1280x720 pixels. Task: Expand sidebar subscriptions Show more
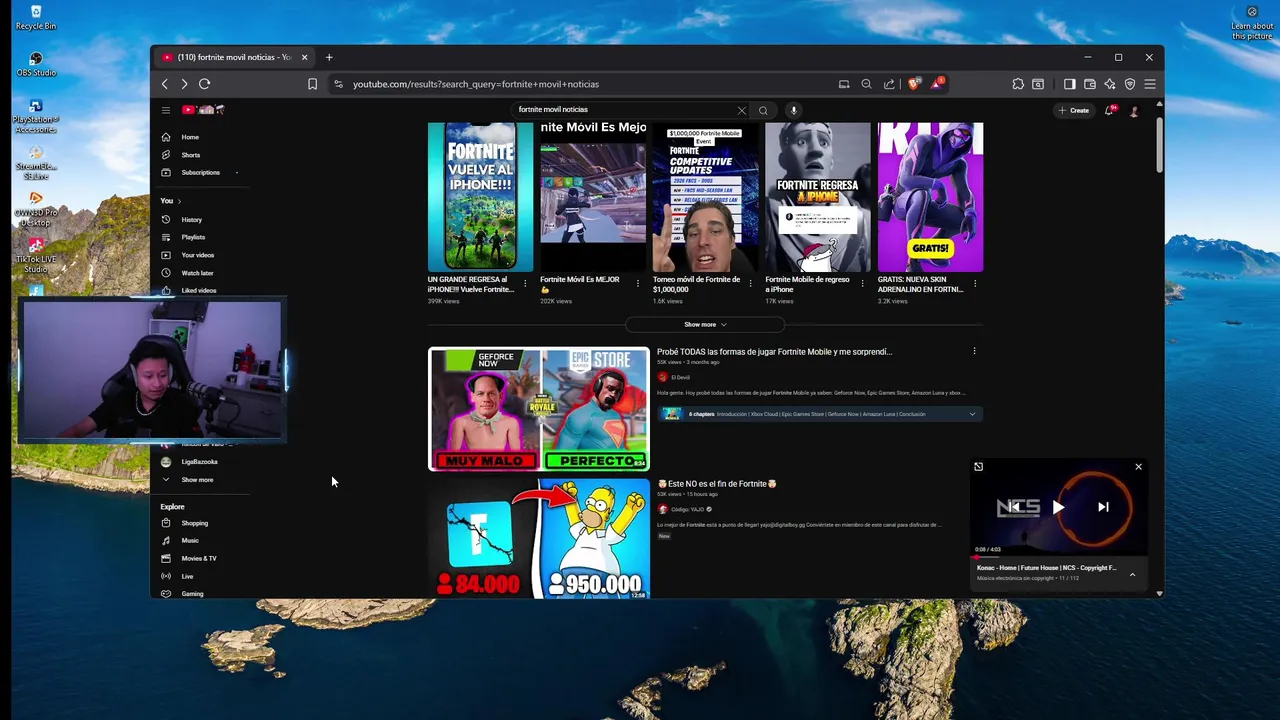(198, 480)
